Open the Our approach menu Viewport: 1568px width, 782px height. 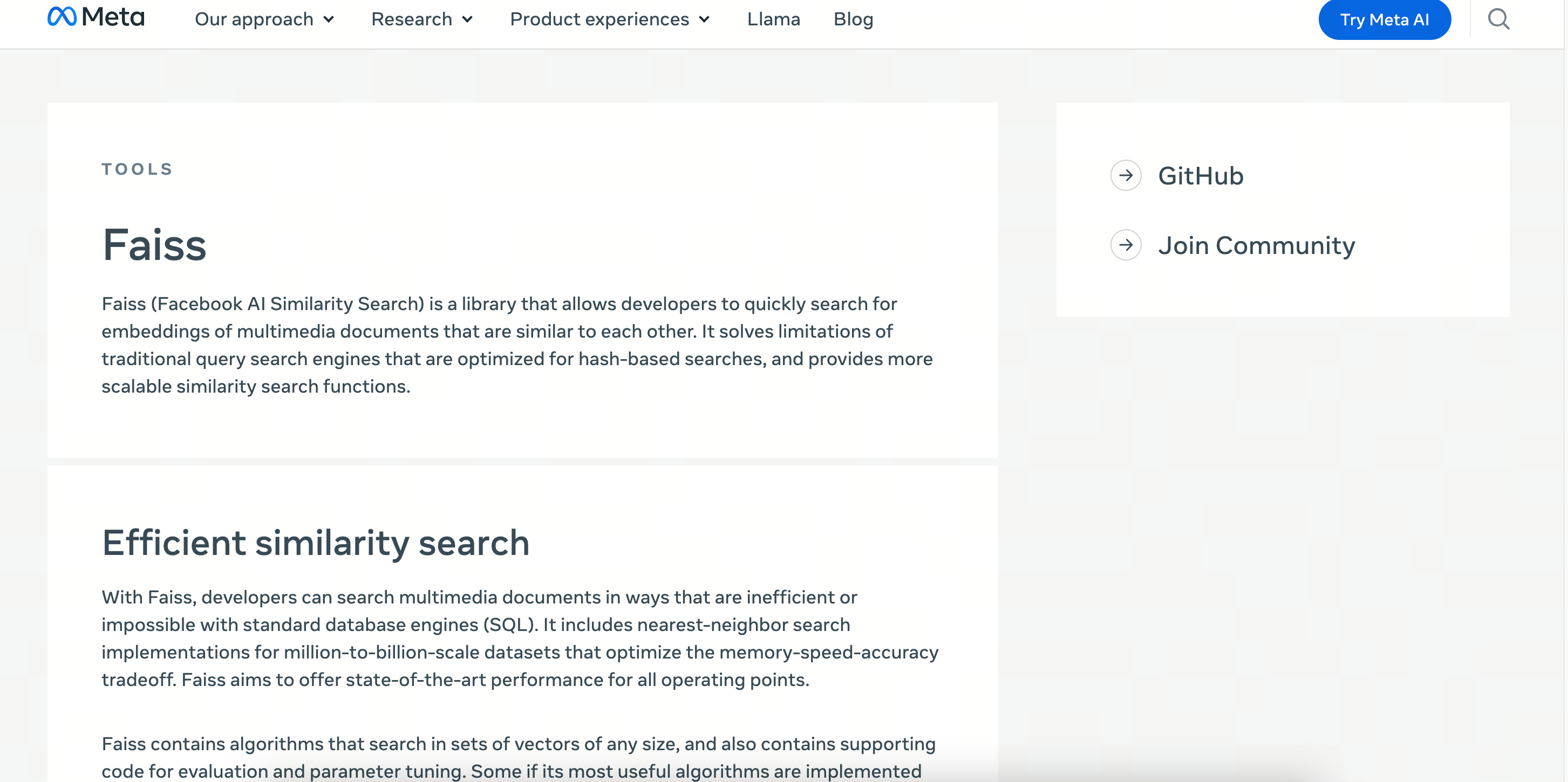(254, 19)
